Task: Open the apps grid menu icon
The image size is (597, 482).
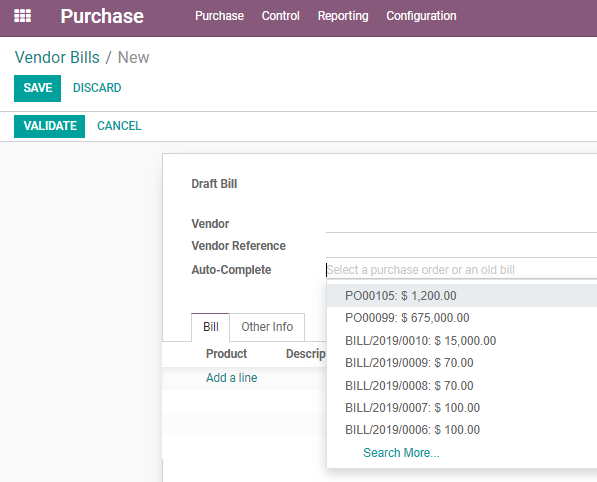Action: [22, 16]
